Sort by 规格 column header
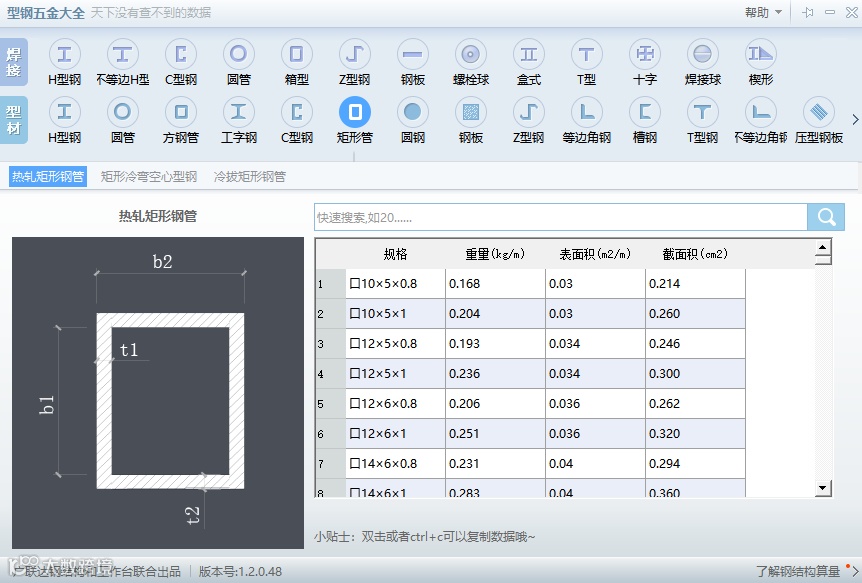This screenshot has height=583, width=862. point(395,254)
